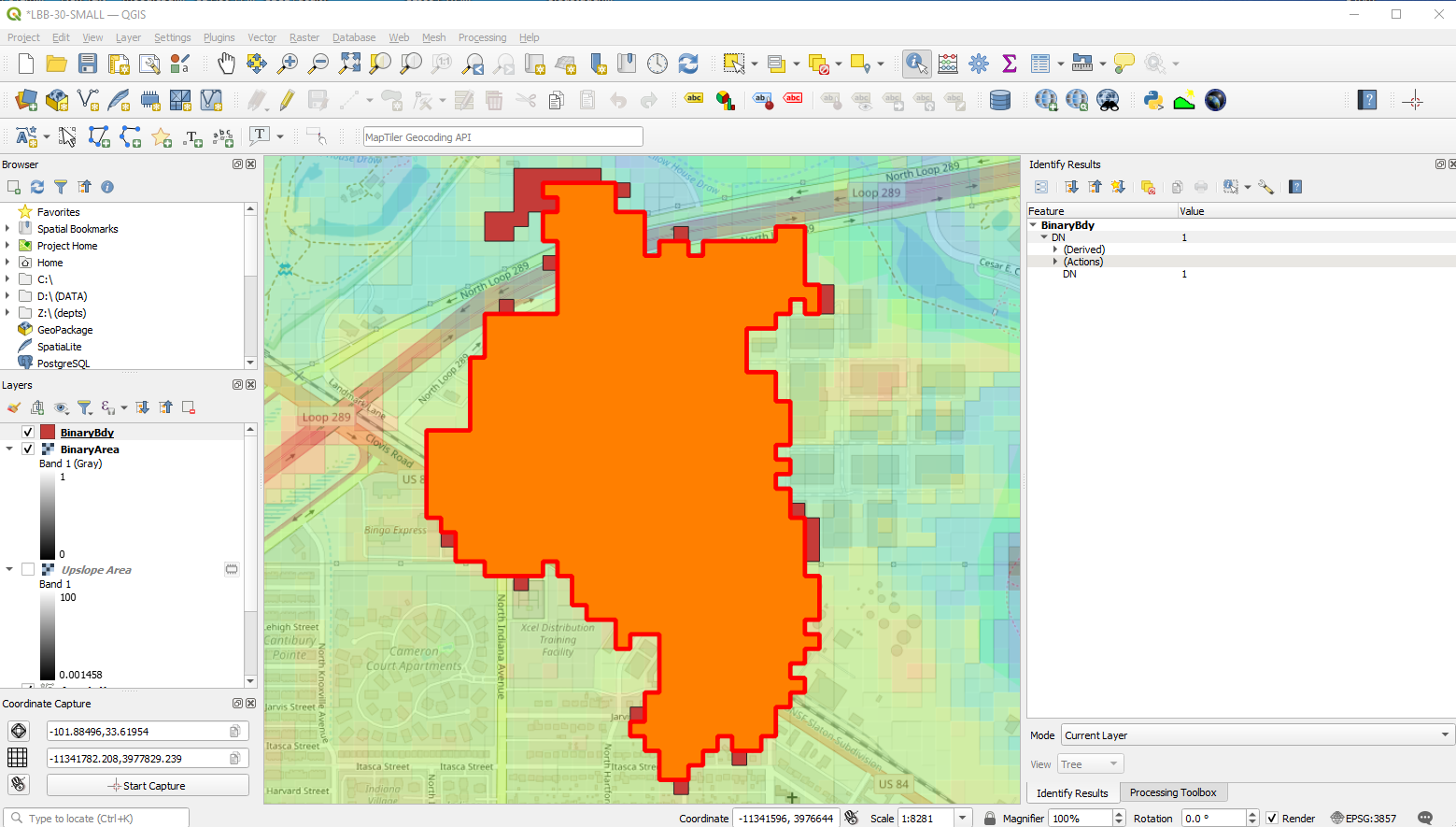Image resolution: width=1456 pixels, height=827 pixels.
Task: Click the Toggle Editing pencil icon
Action: click(x=287, y=100)
